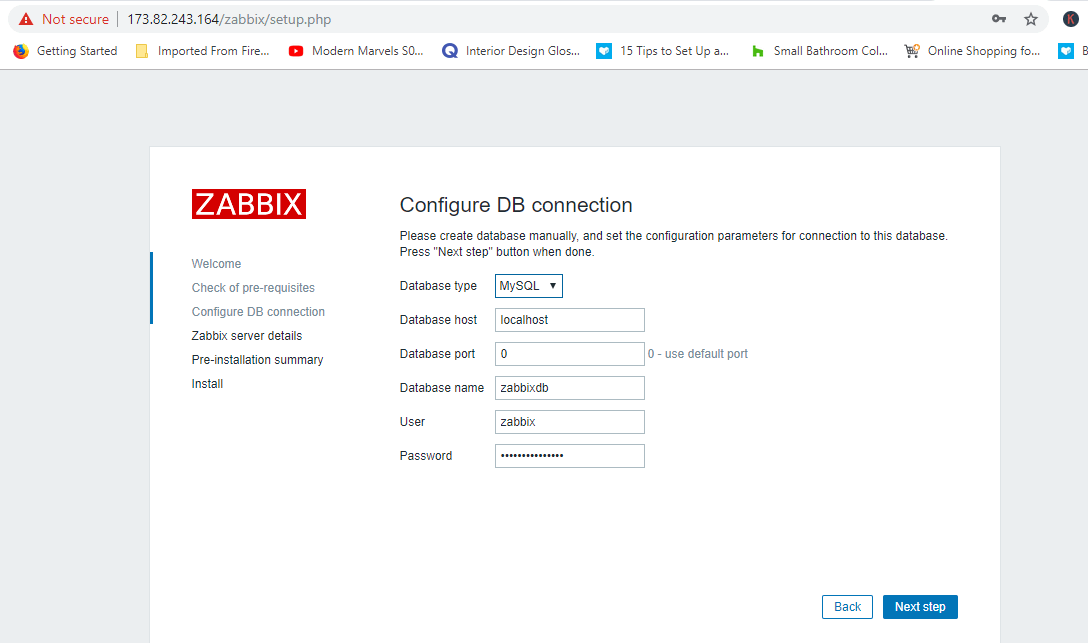
Task: Expand the Database type MySQL dropdown
Action: (529, 286)
